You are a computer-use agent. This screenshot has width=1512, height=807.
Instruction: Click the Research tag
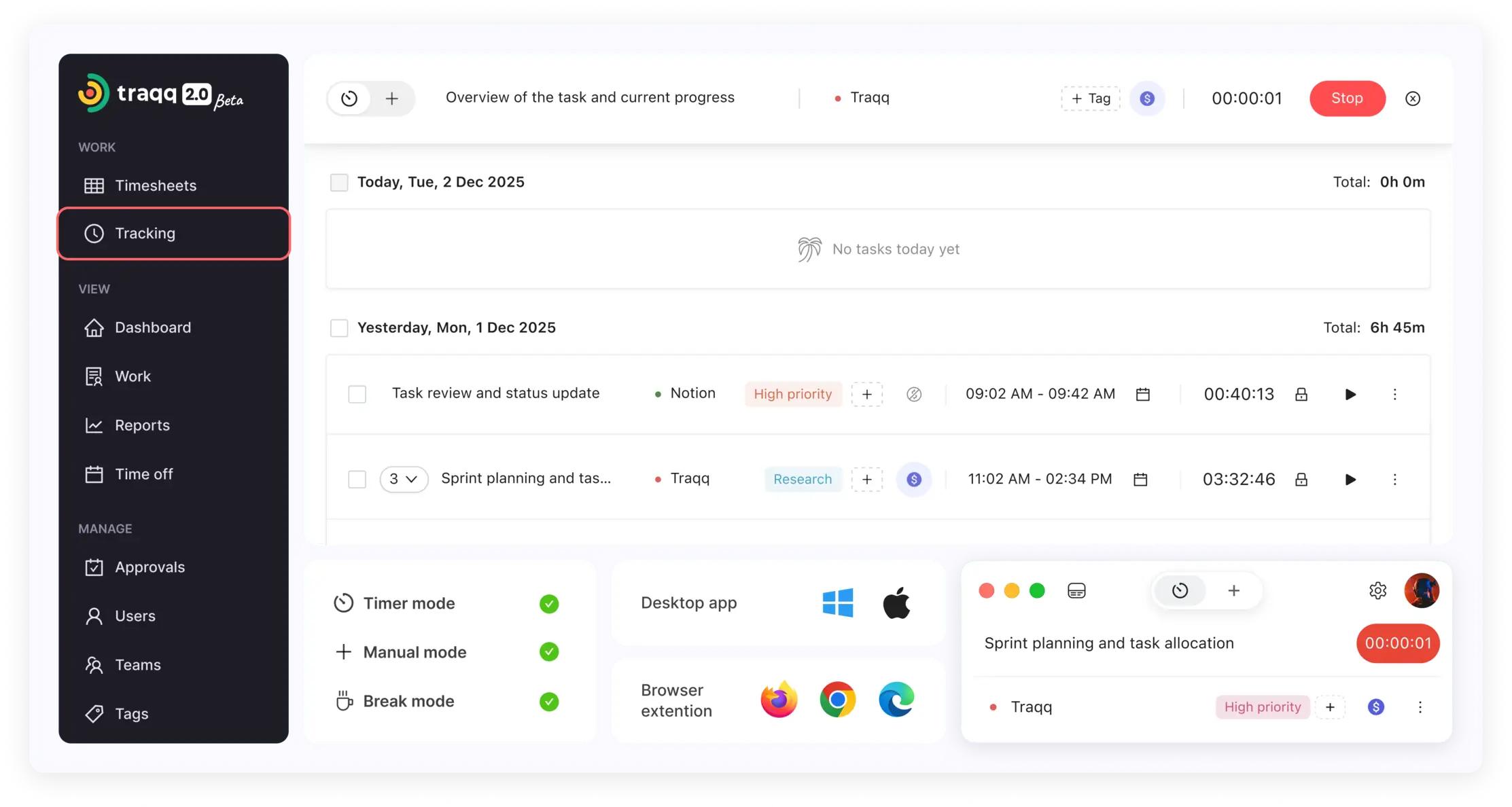click(x=803, y=479)
